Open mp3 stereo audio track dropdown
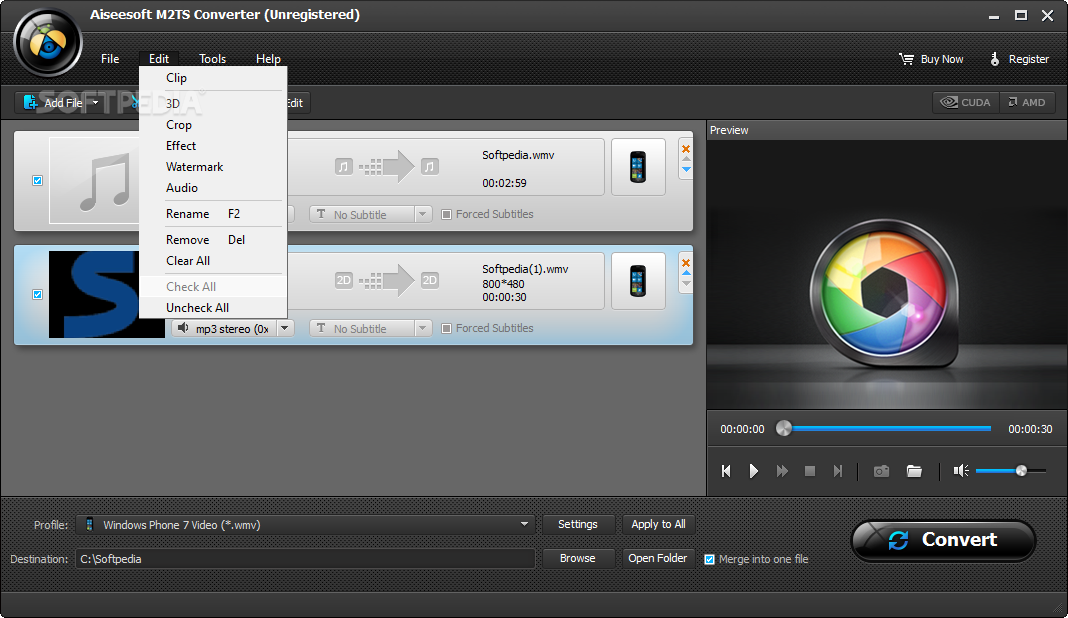The width and height of the screenshot is (1068, 618). [285, 328]
